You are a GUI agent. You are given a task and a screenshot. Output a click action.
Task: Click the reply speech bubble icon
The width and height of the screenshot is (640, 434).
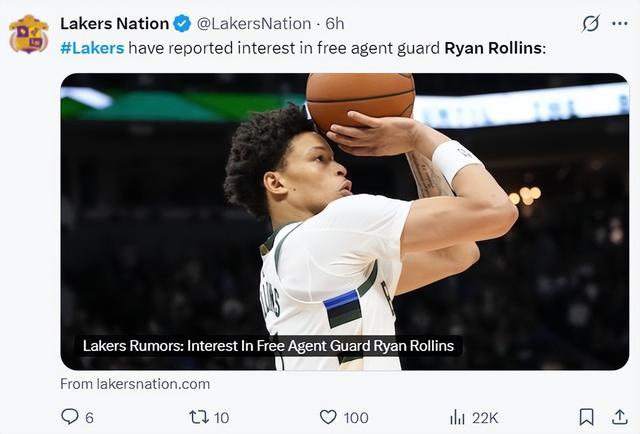point(70,417)
